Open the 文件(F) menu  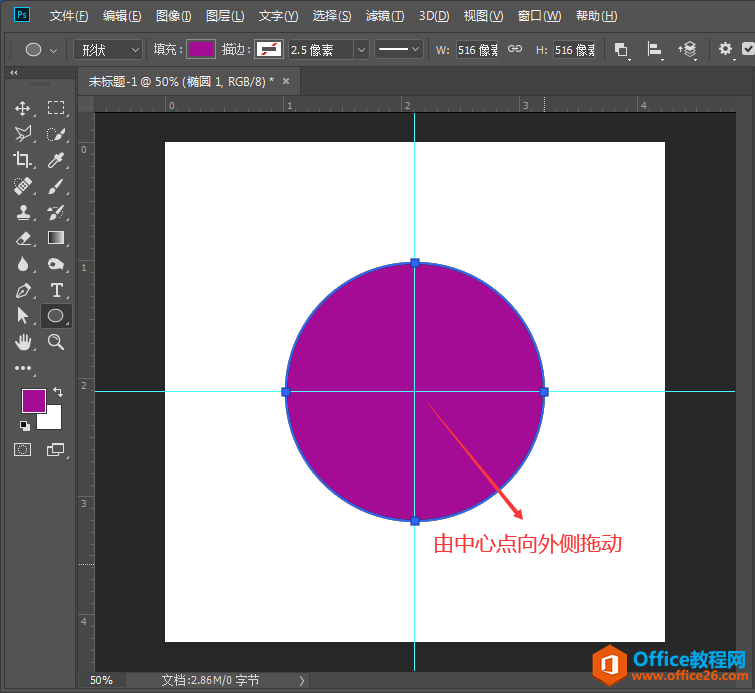pyautogui.click(x=69, y=16)
